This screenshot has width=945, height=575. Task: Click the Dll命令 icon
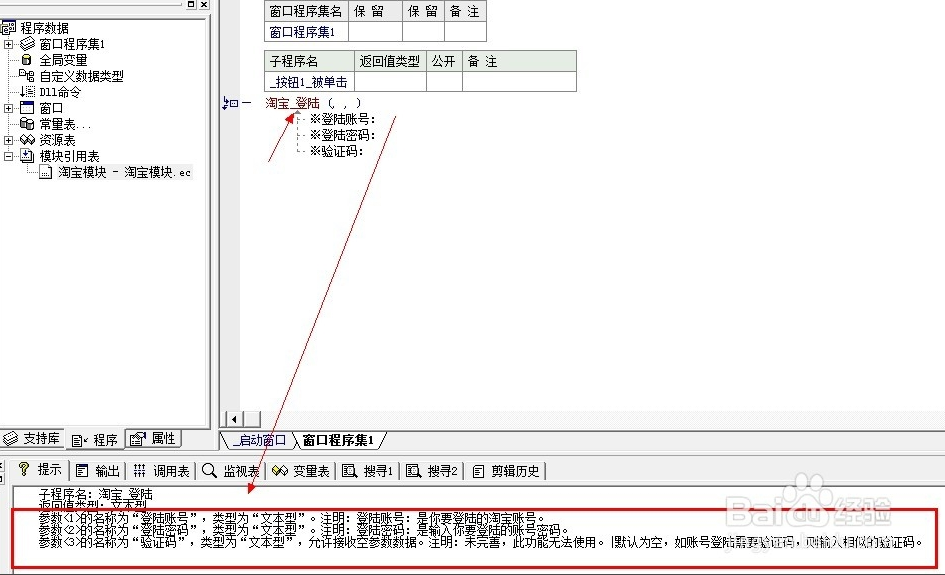click(27, 92)
